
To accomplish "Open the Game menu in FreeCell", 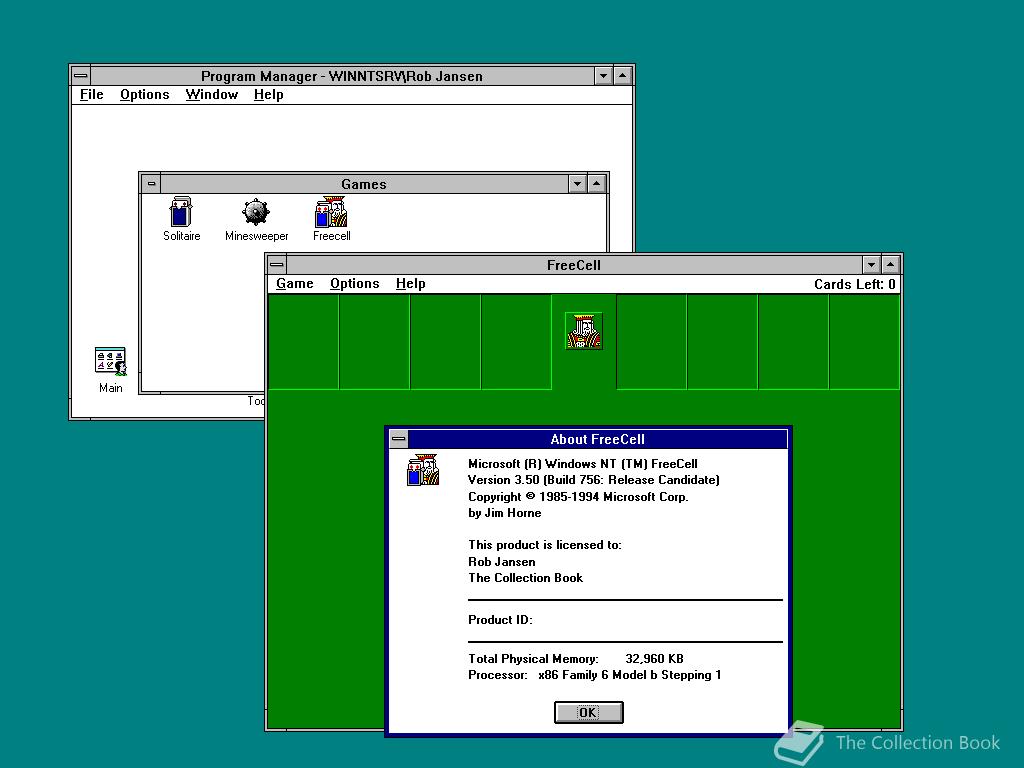I will [294, 283].
